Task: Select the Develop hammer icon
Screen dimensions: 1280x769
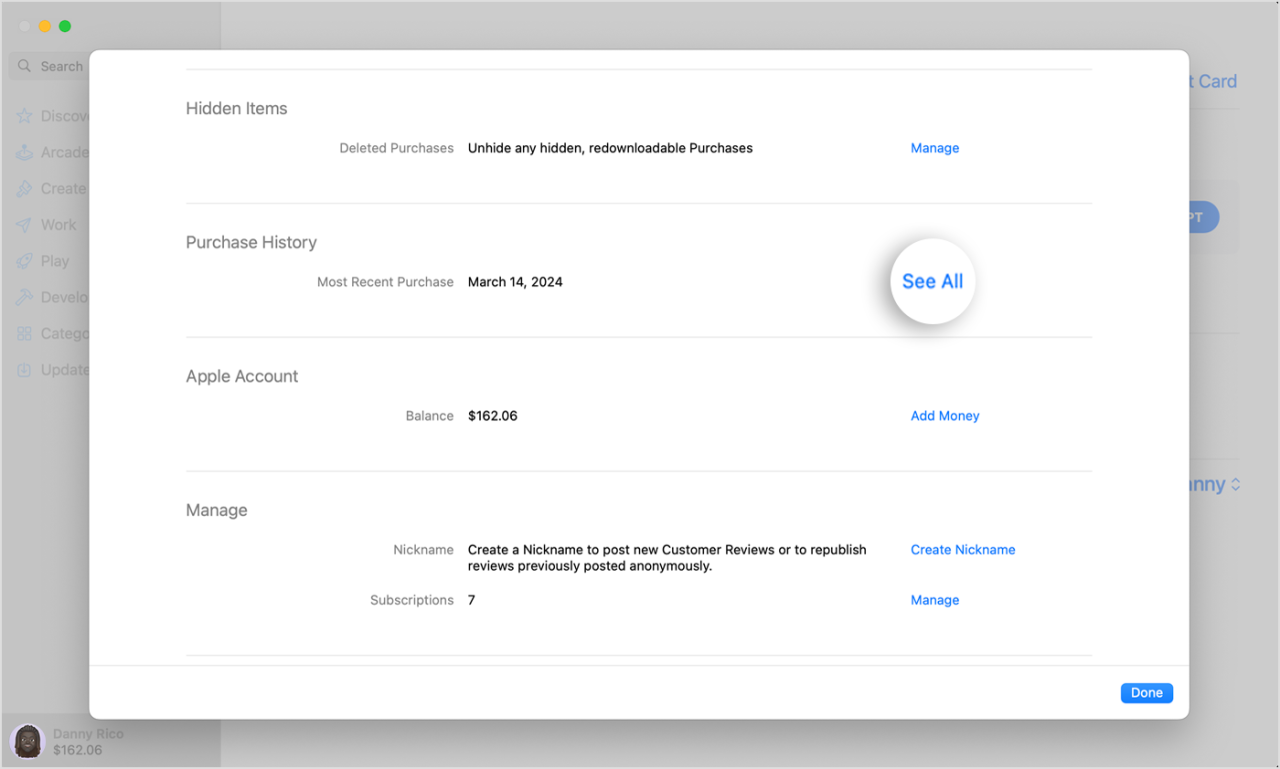Action: [x=24, y=297]
